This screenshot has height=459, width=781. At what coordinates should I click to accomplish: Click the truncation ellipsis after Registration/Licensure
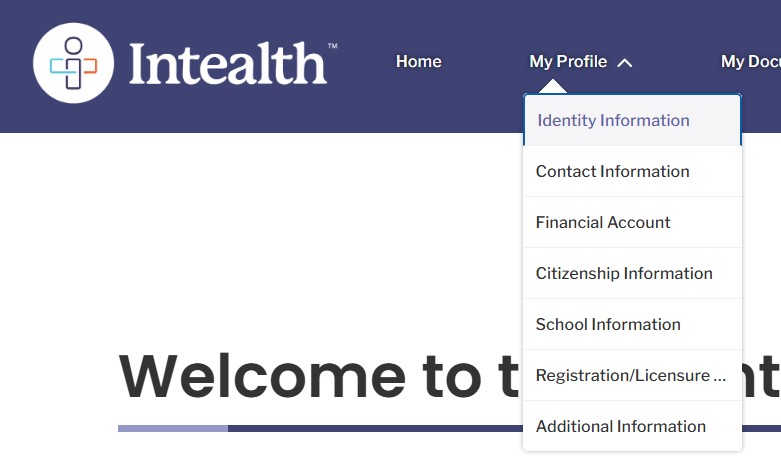pos(719,379)
